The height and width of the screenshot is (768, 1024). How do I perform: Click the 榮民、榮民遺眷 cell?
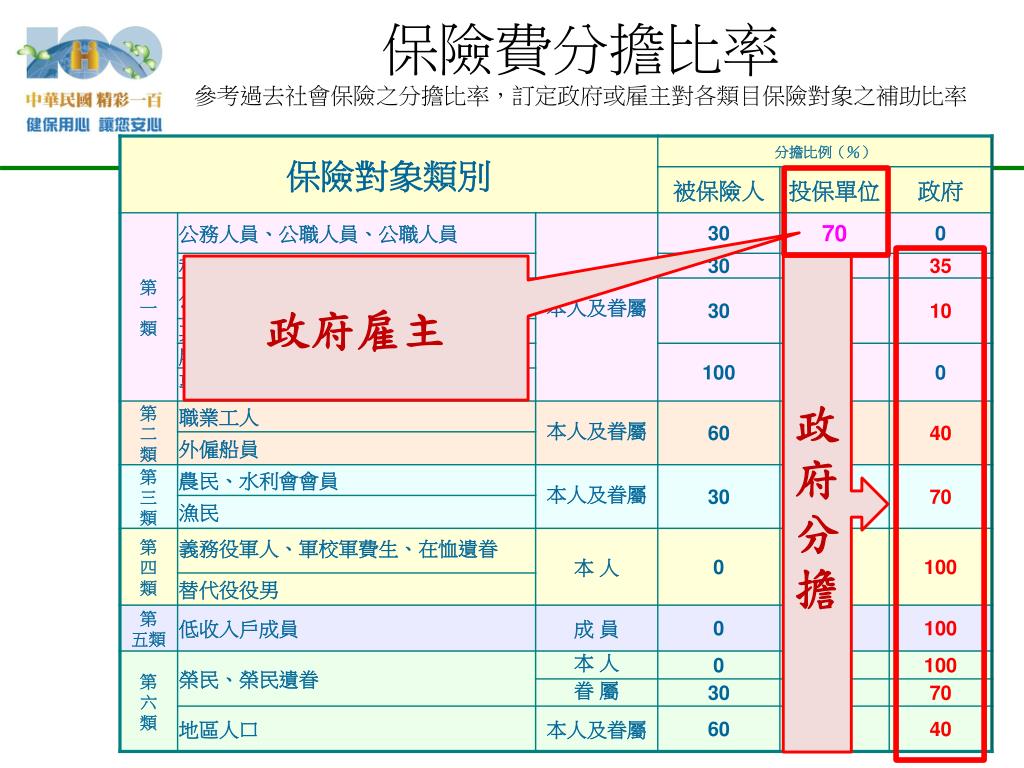pos(356,679)
